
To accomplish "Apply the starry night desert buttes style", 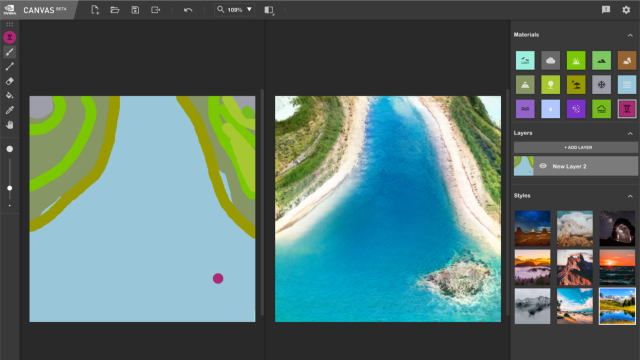I will pyautogui.click(x=532, y=228).
